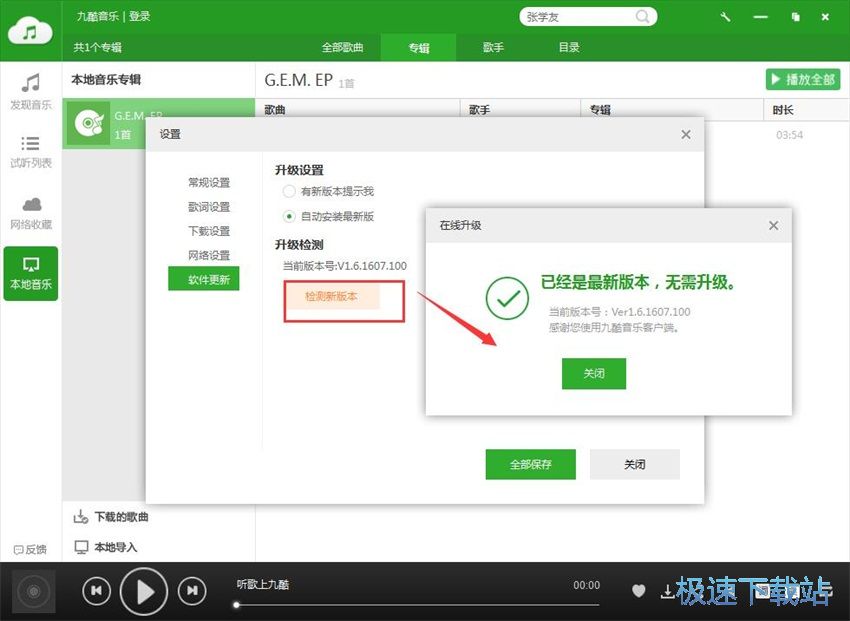Select 自动安装最新版 radio option
The image size is (850, 621).
click(289, 217)
